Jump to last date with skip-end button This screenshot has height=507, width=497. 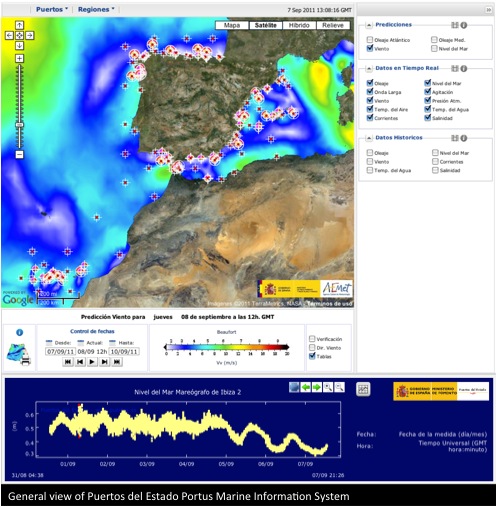pos(117,362)
